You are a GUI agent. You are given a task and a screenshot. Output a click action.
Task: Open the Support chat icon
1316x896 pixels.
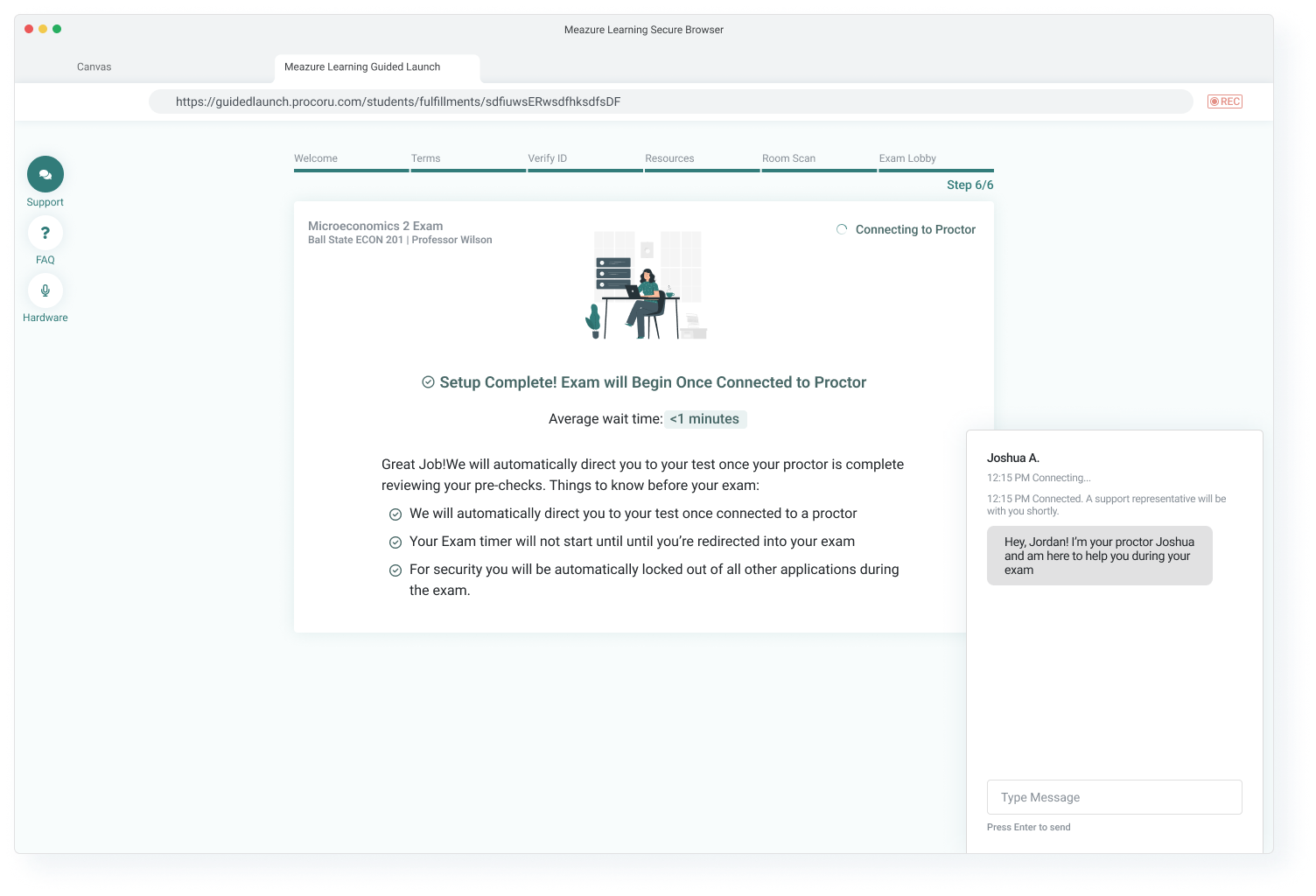click(45, 174)
